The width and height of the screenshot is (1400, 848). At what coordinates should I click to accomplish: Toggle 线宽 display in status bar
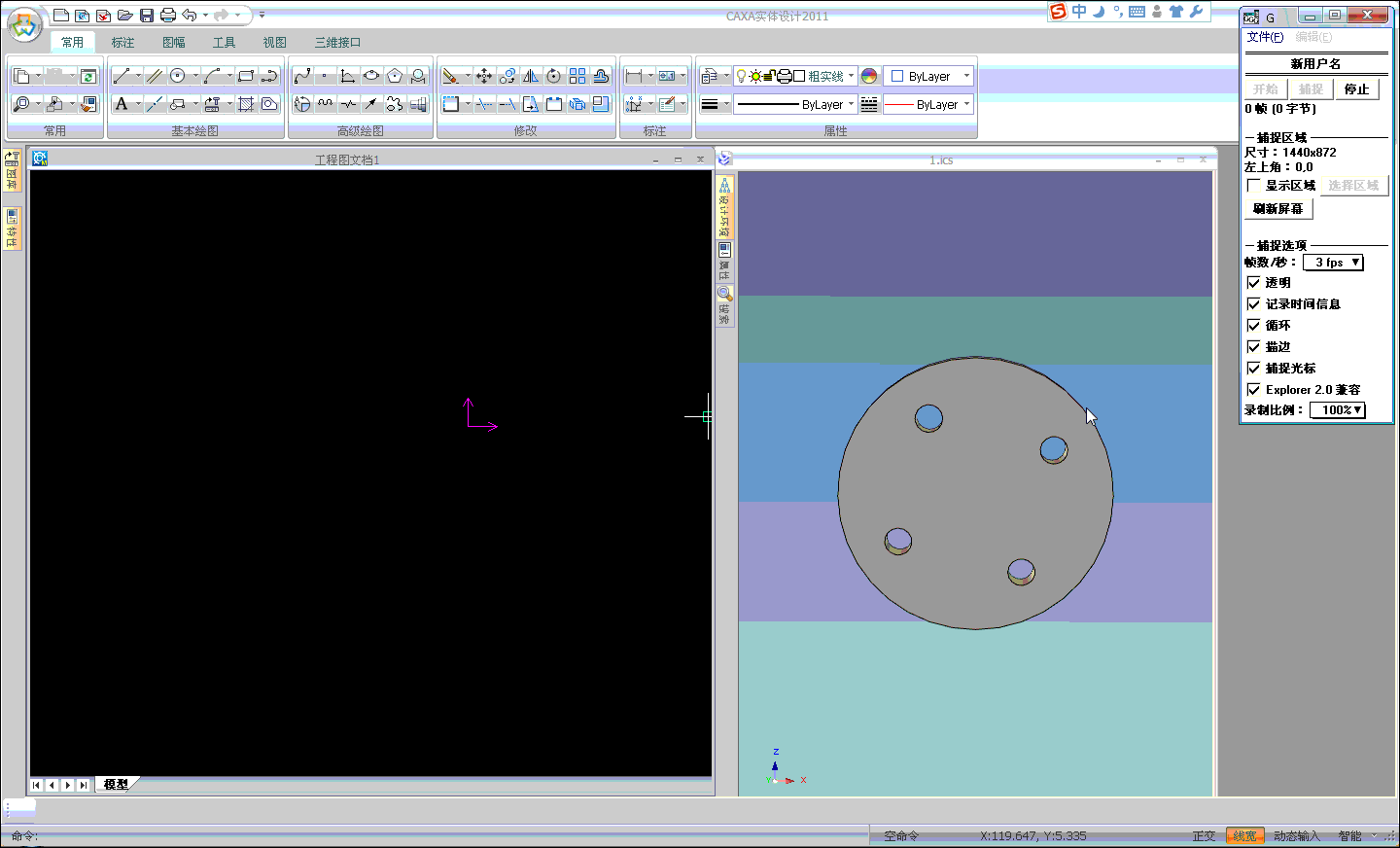(1245, 836)
